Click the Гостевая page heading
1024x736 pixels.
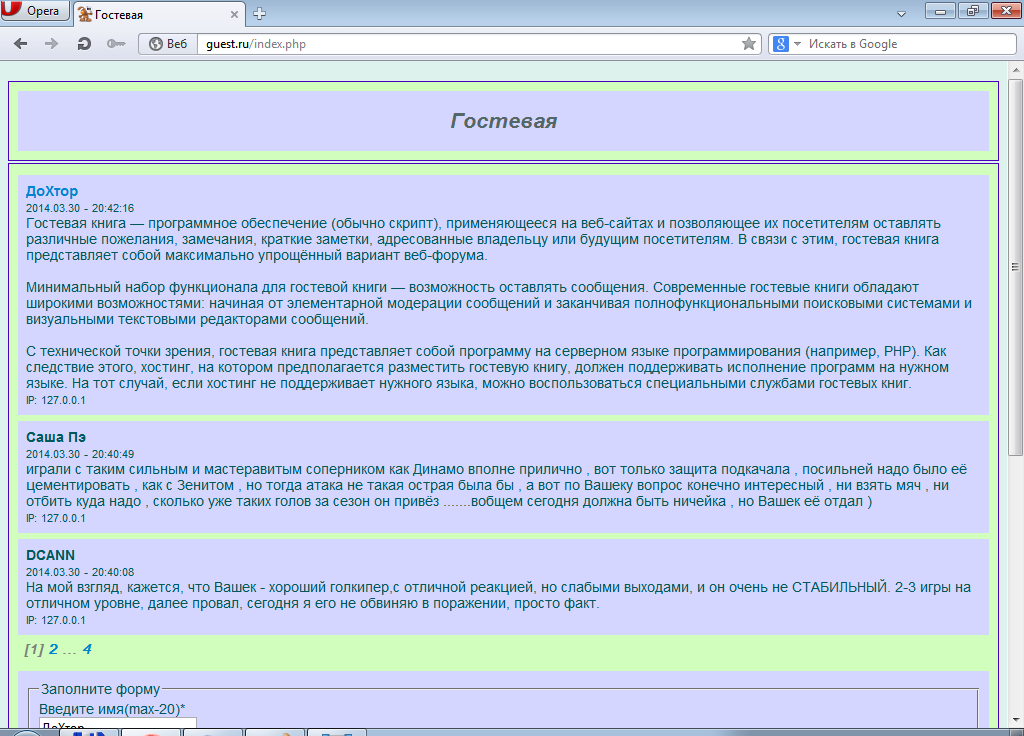pos(504,121)
